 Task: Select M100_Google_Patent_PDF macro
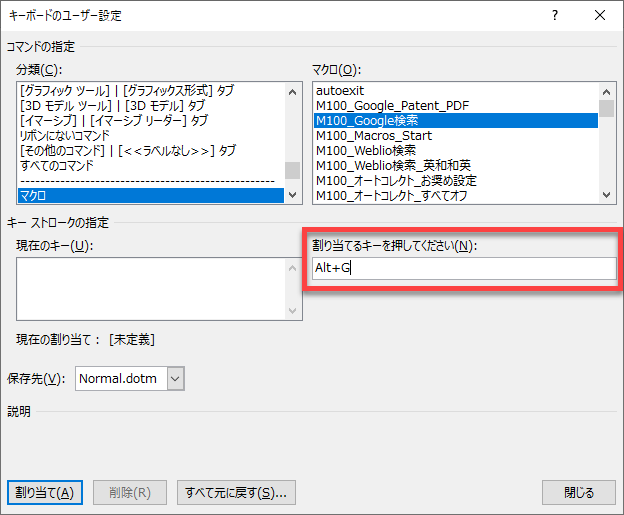(455, 106)
